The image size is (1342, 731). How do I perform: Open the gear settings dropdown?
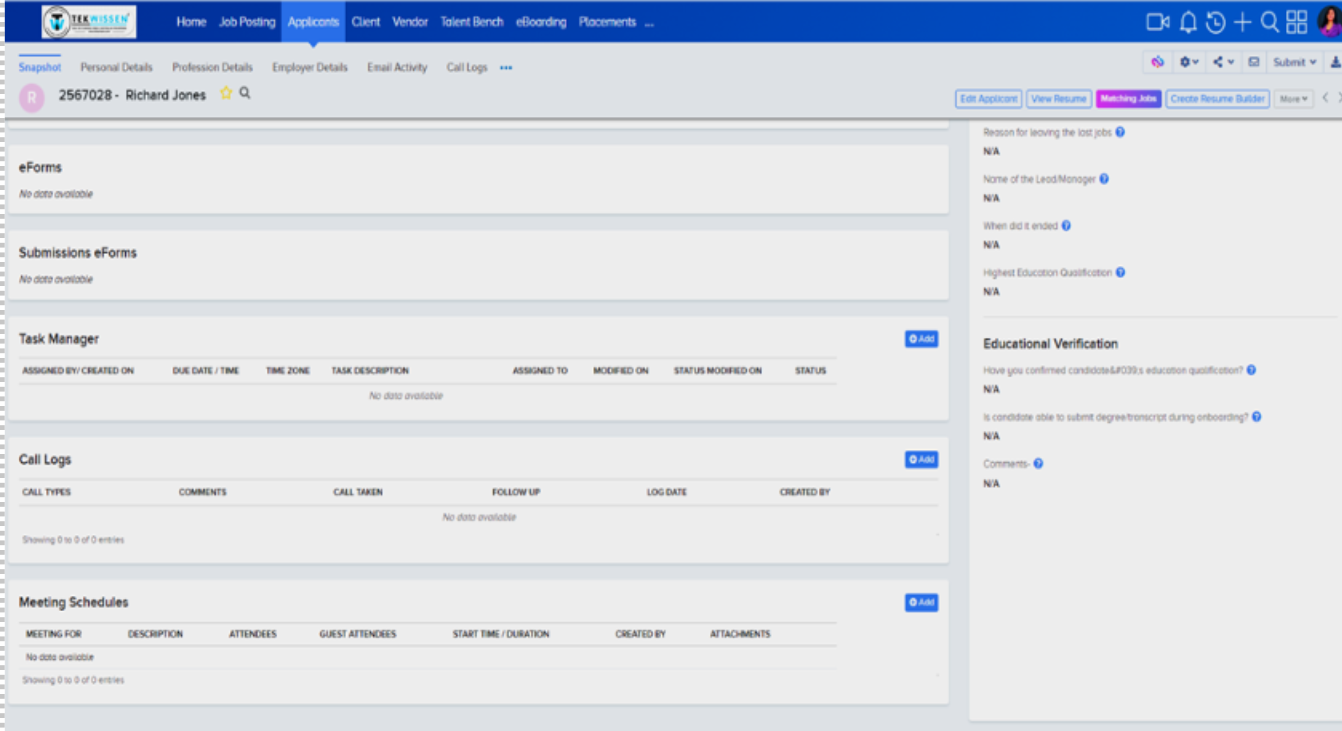[1188, 62]
